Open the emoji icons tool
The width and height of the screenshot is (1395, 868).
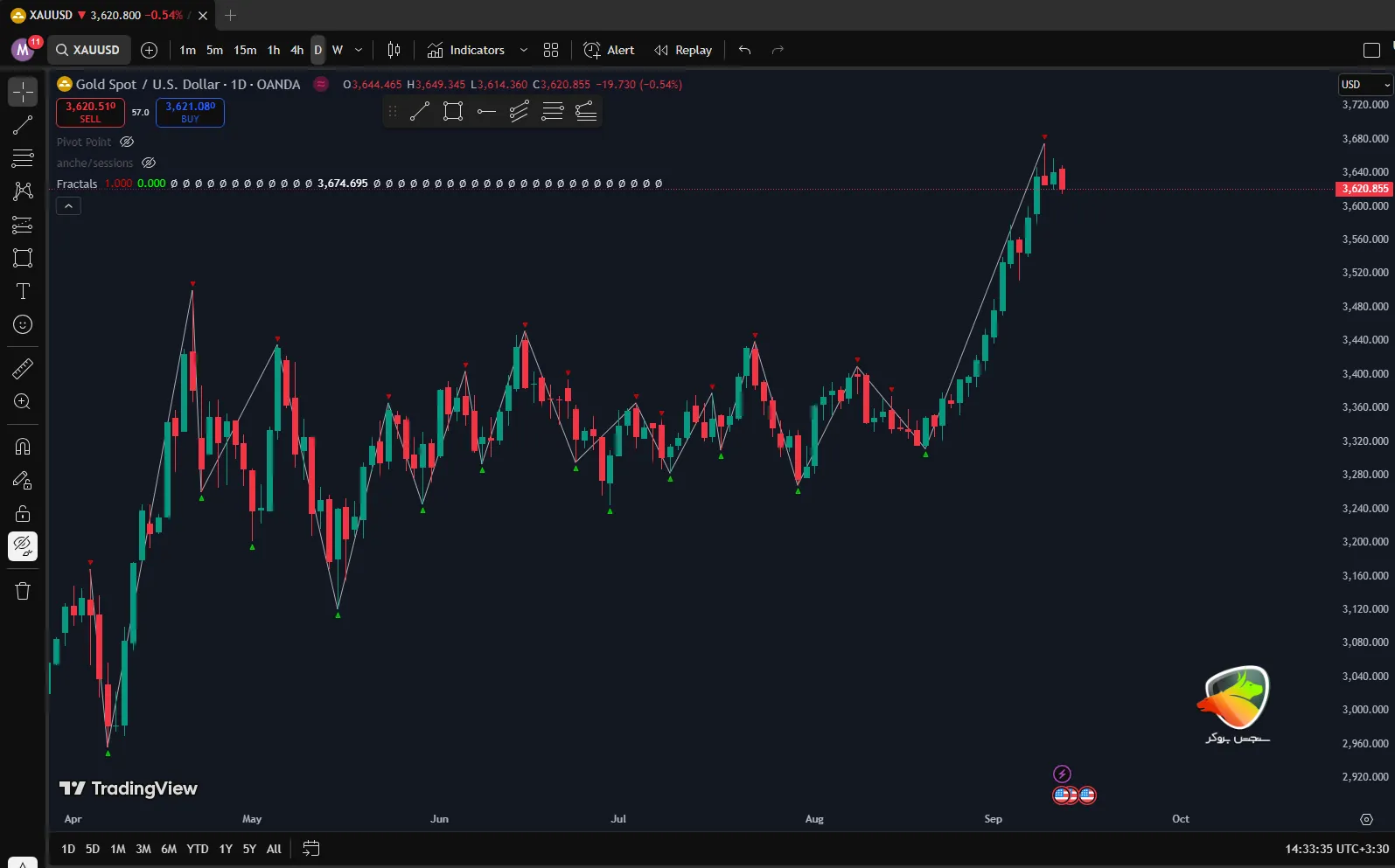tap(23, 324)
